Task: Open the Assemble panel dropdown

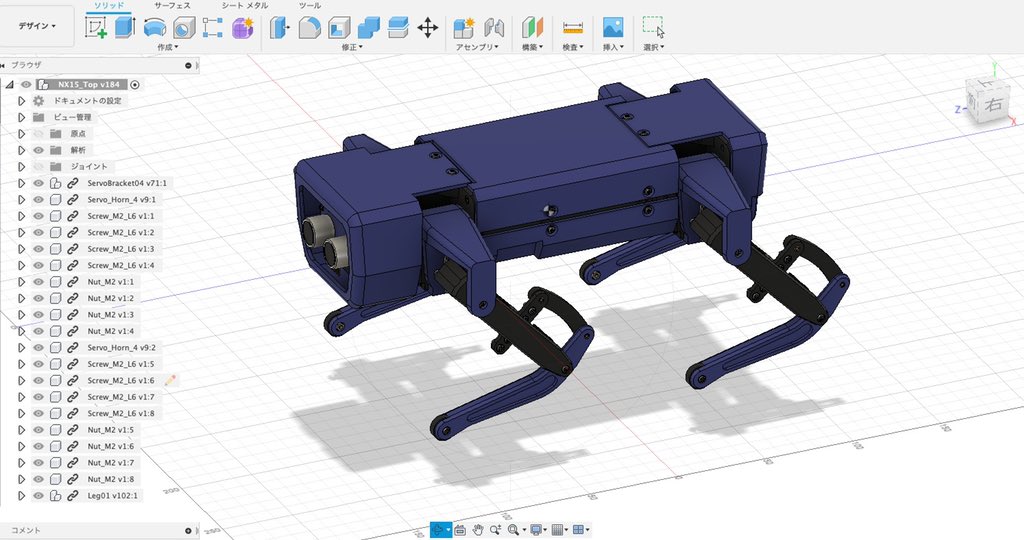Action: pyautogui.click(x=477, y=47)
